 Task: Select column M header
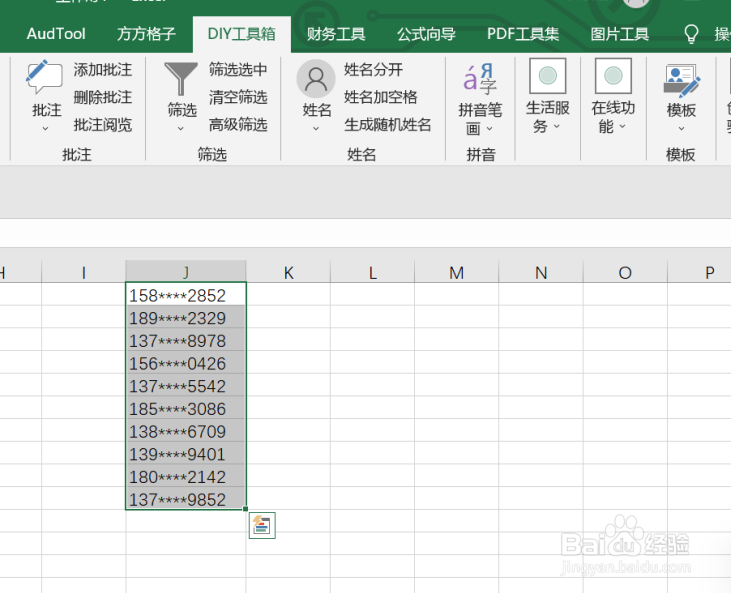point(456,272)
